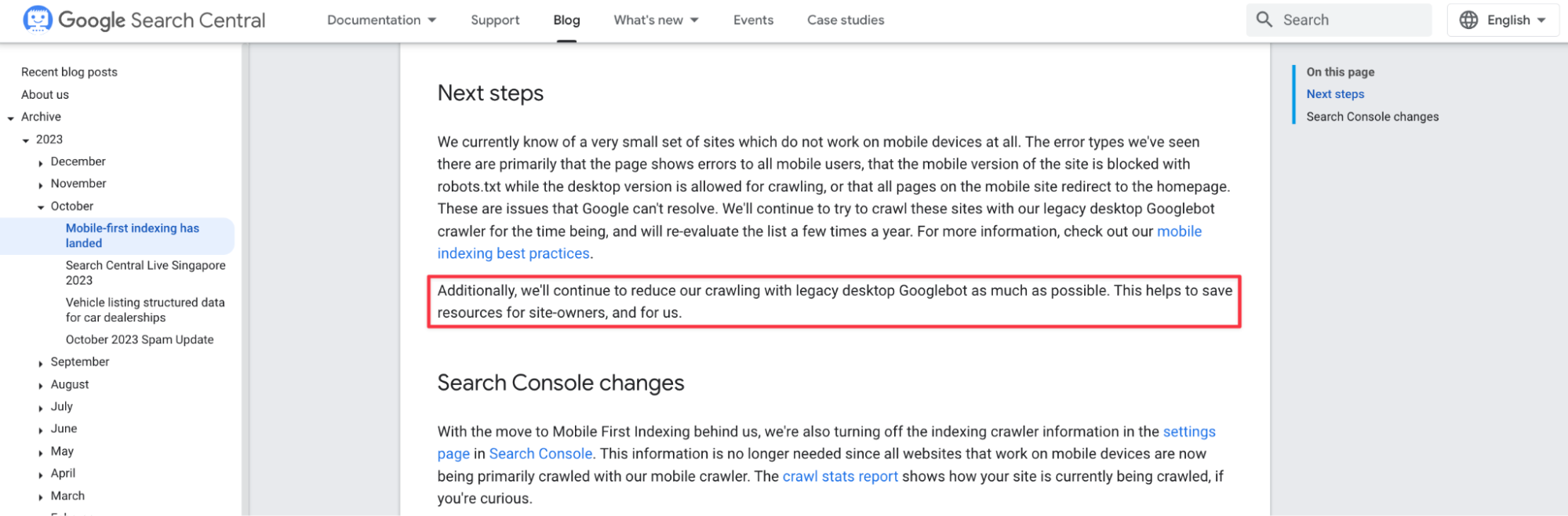Click the Archive label in sidebar
This screenshot has height=516, width=1568.
point(41,117)
